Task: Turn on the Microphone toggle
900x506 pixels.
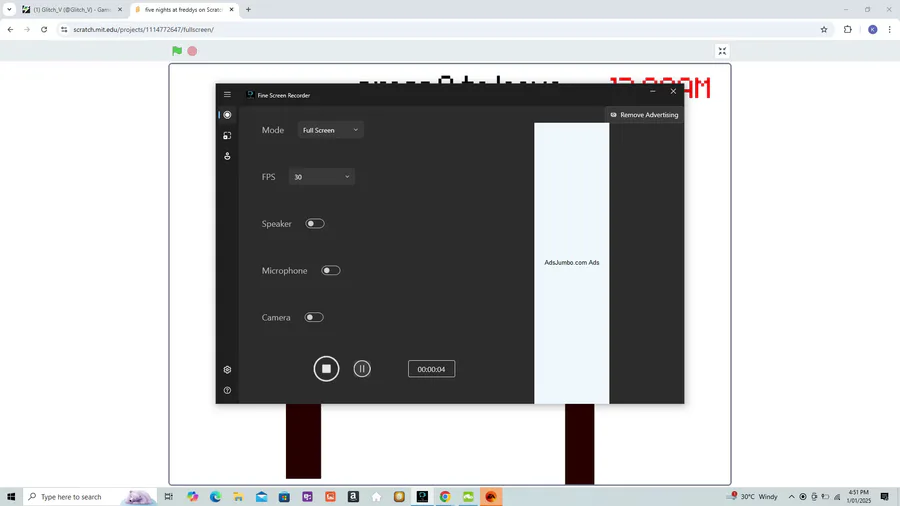Action: coord(331,270)
